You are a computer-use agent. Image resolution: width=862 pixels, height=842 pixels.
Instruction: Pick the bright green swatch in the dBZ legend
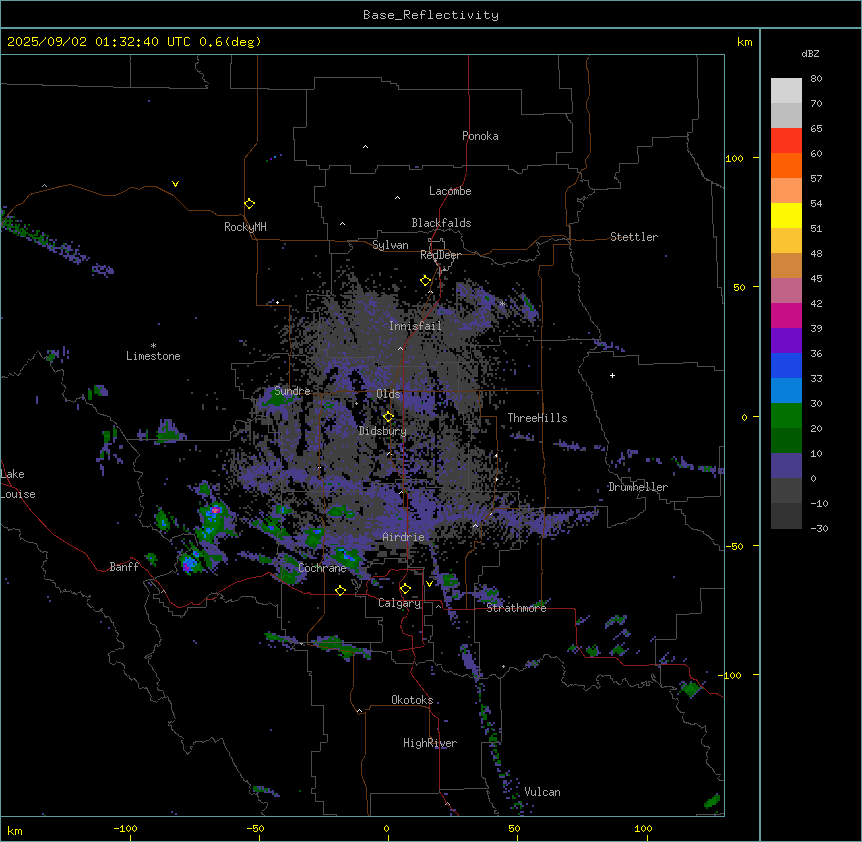coord(786,416)
